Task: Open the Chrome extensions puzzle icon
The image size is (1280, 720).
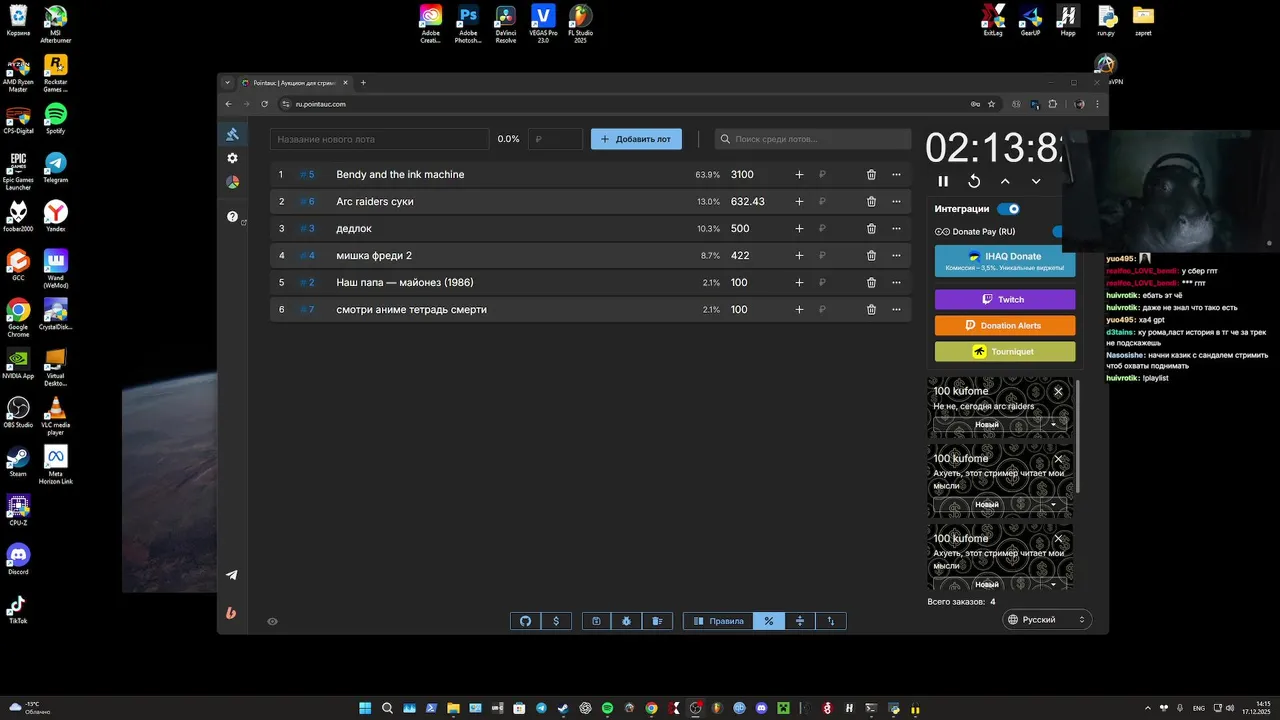Action: click(1053, 104)
